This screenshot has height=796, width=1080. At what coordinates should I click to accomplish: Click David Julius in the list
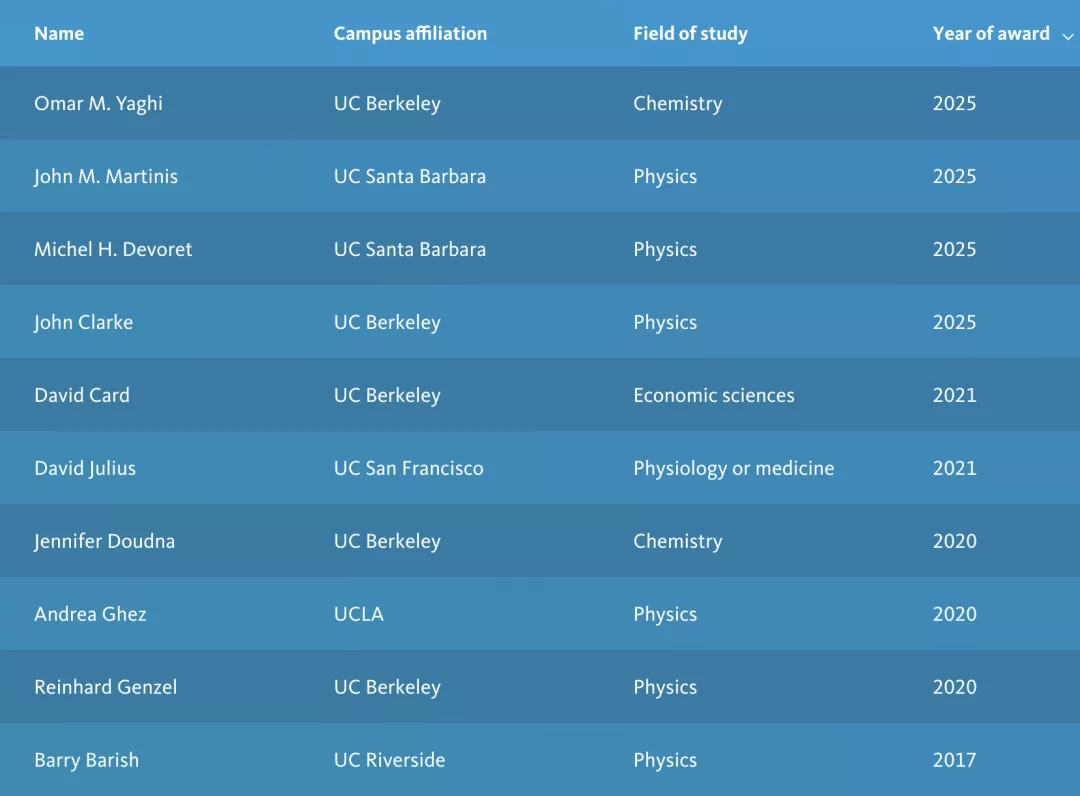point(85,468)
